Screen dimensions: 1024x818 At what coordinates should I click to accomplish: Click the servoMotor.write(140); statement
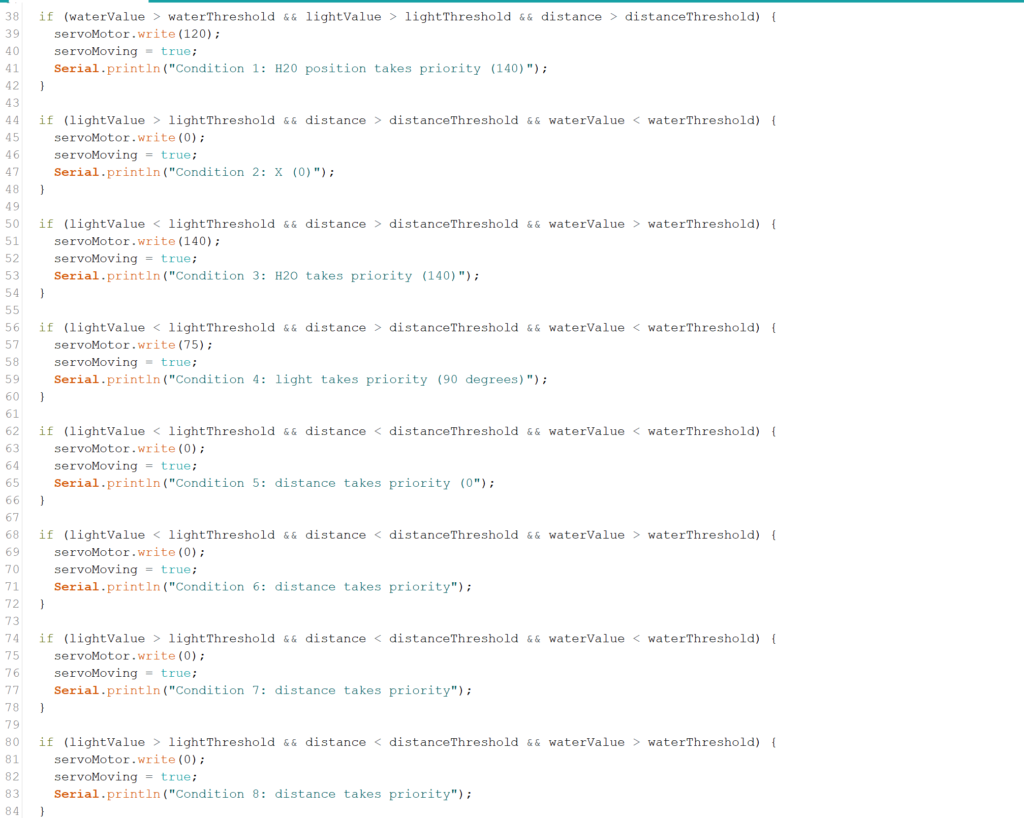137,242
